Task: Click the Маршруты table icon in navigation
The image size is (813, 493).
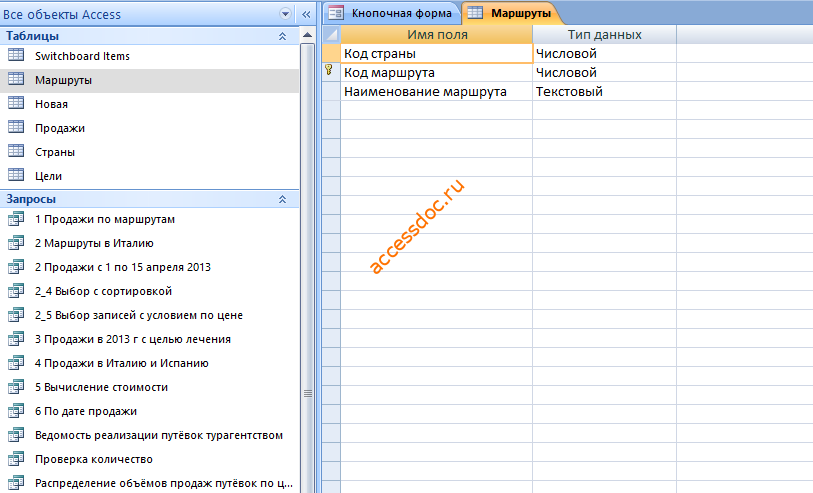Action: [16, 79]
